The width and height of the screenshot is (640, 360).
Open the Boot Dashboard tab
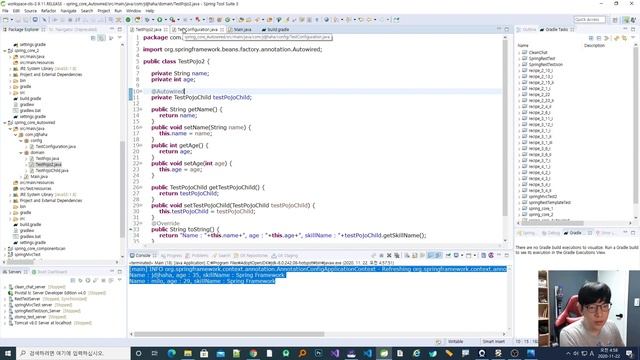click(x=49, y=272)
